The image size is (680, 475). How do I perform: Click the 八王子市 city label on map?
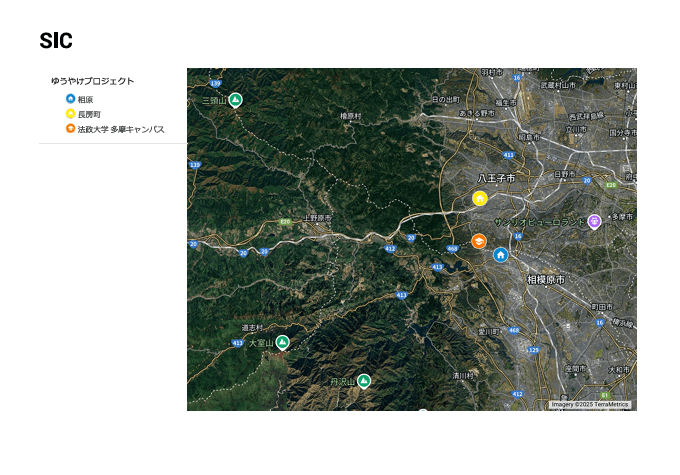click(495, 177)
